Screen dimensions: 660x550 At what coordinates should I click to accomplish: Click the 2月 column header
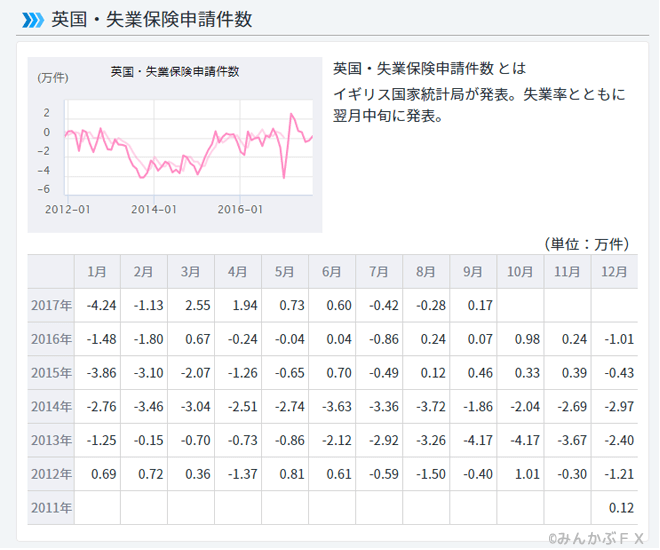[144, 271]
